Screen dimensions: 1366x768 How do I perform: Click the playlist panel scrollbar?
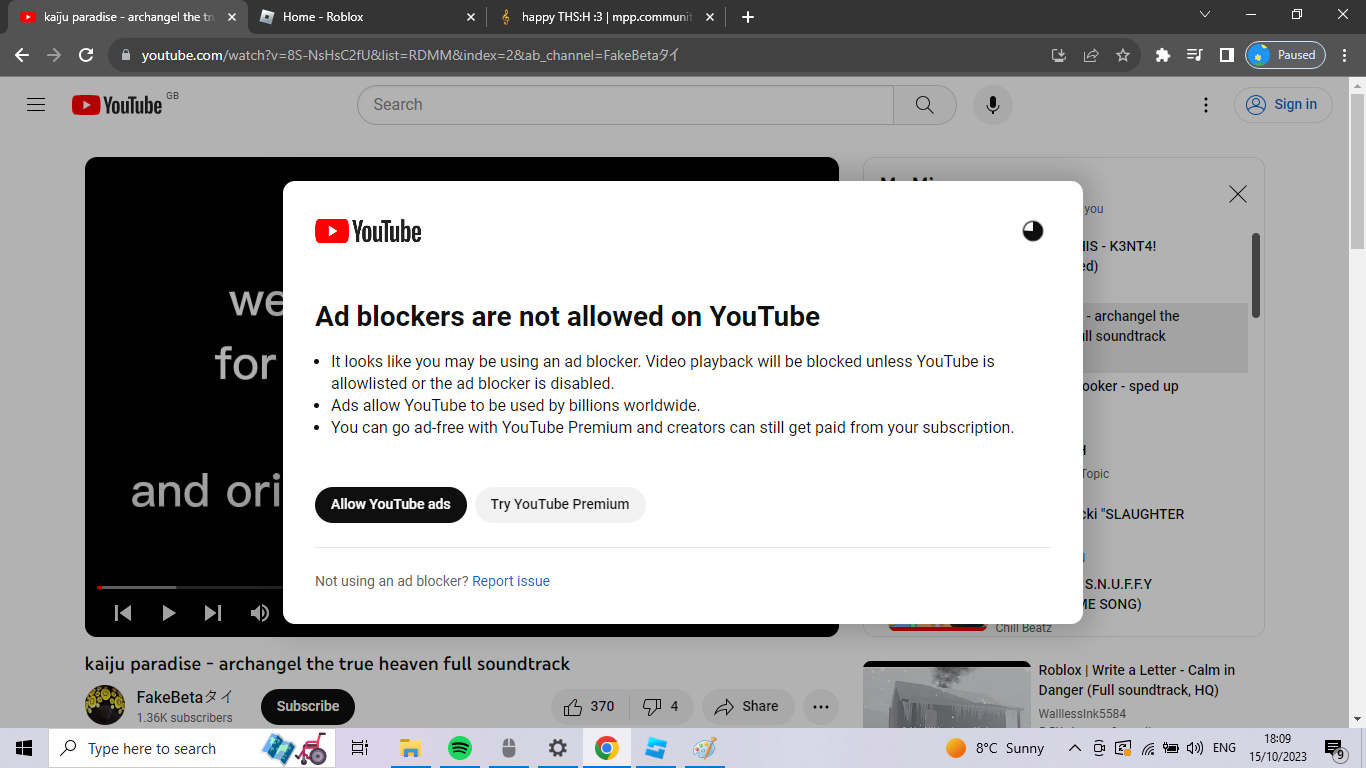tap(1256, 276)
